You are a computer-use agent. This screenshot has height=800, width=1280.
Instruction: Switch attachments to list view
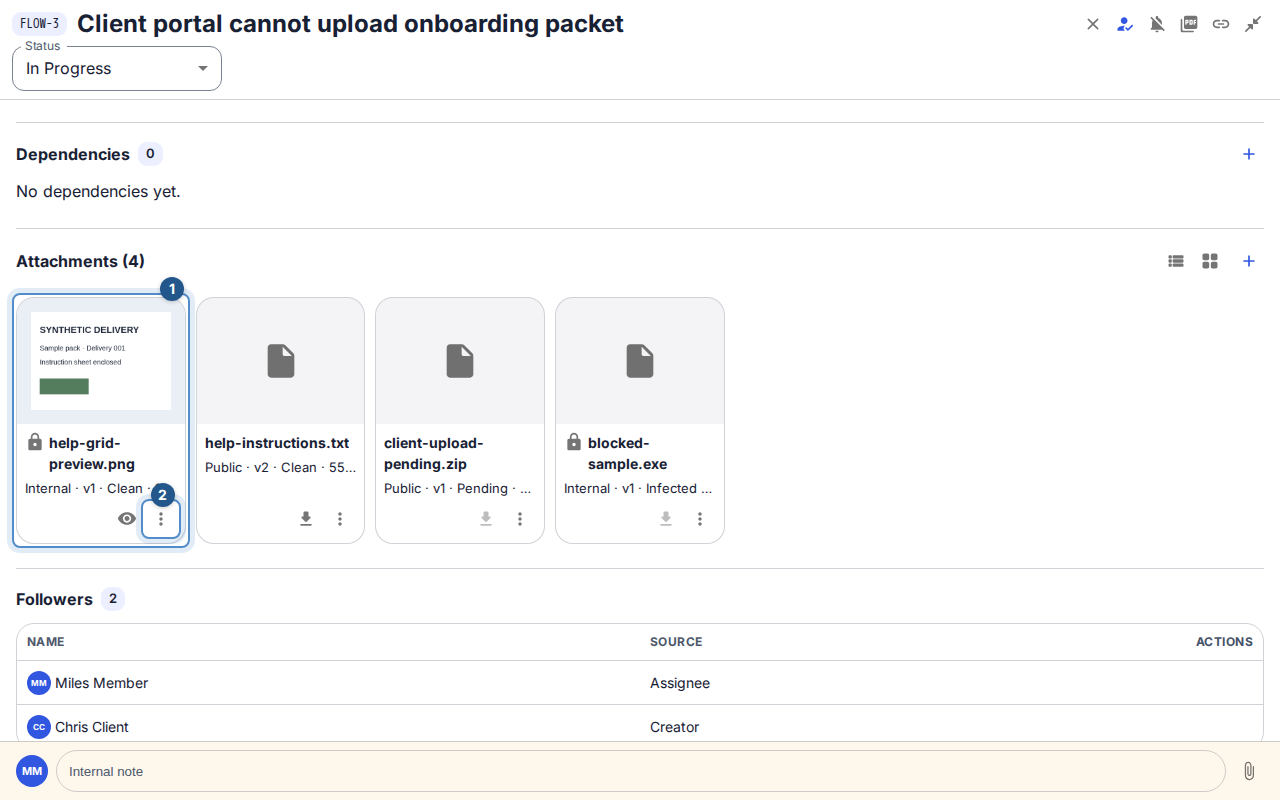tap(1176, 261)
